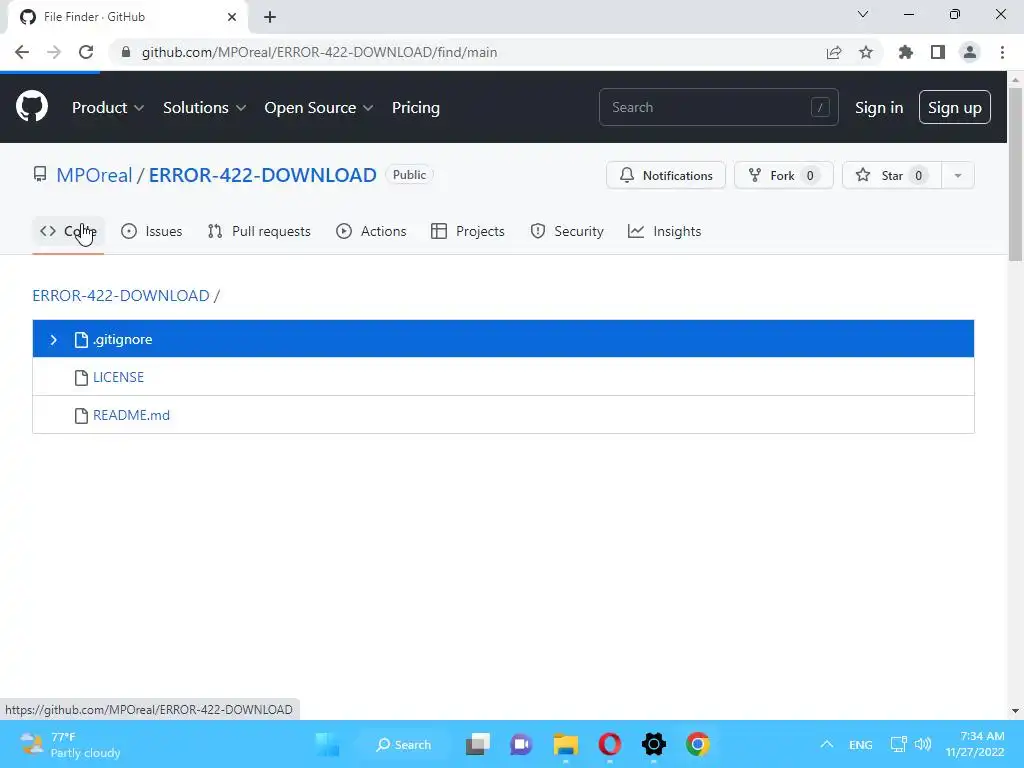Switch to the Actions tab
This screenshot has height=768, width=1024.
[371, 231]
